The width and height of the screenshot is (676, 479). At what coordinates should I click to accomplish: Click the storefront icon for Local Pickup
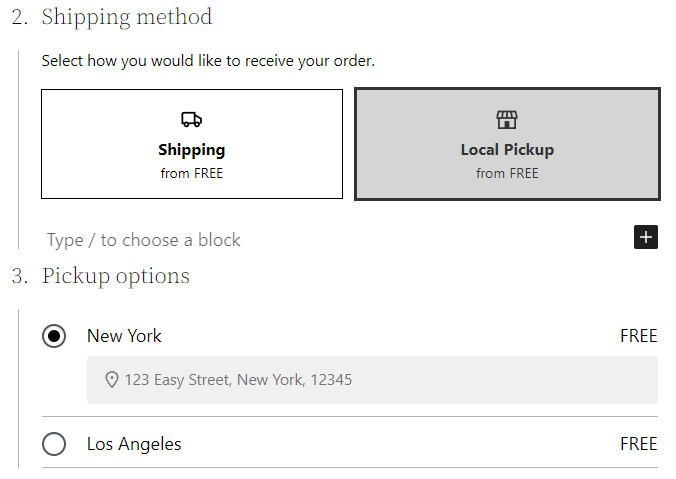pos(507,120)
